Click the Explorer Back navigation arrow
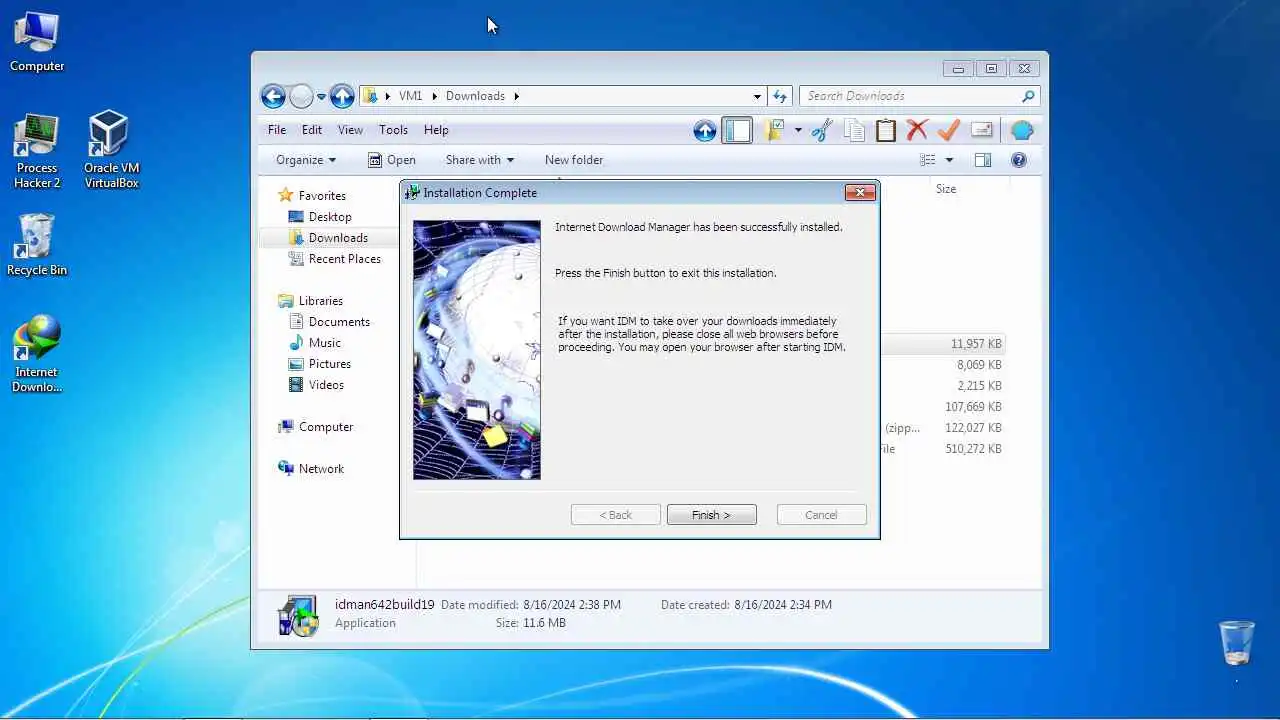 coord(273,96)
